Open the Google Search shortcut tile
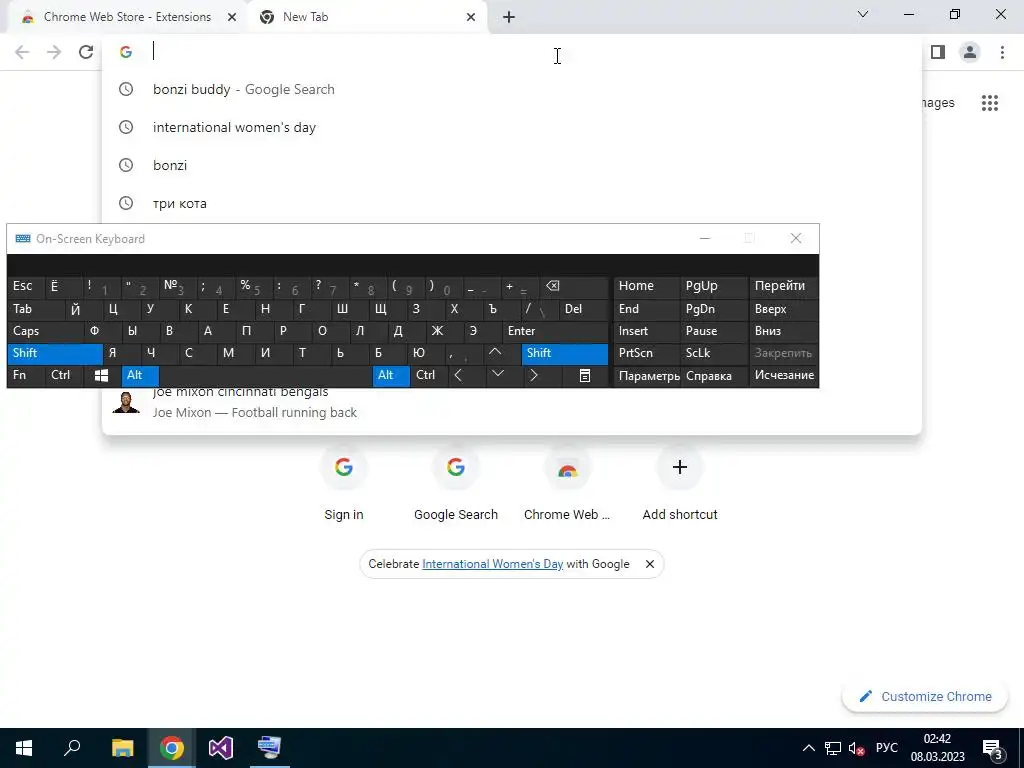The width and height of the screenshot is (1024, 768). click(x=456, y=485)
